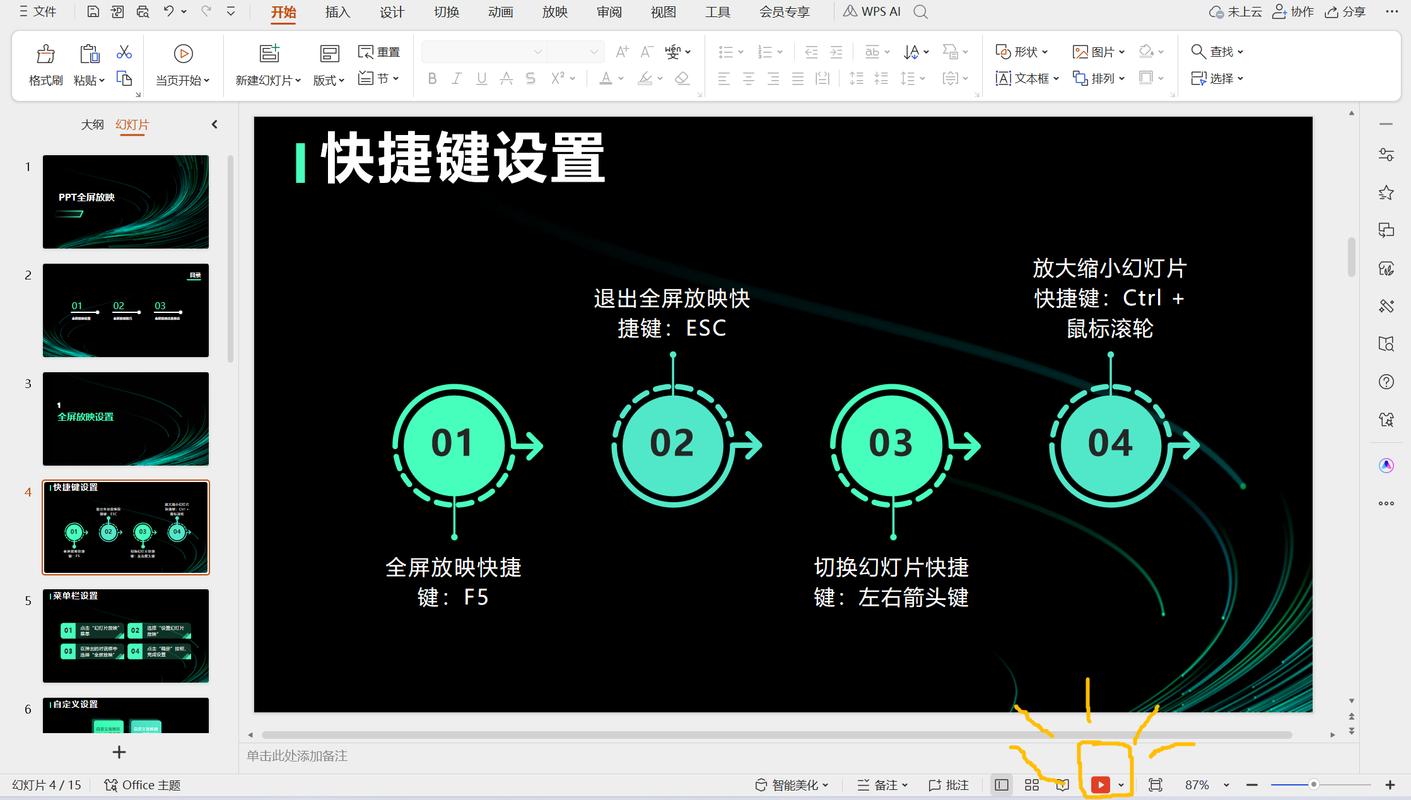Image resolution: width=1411 pixels, height=800 pixels.
Task: Click the help question mark in right sidebar
Action: click(1386, 381)
